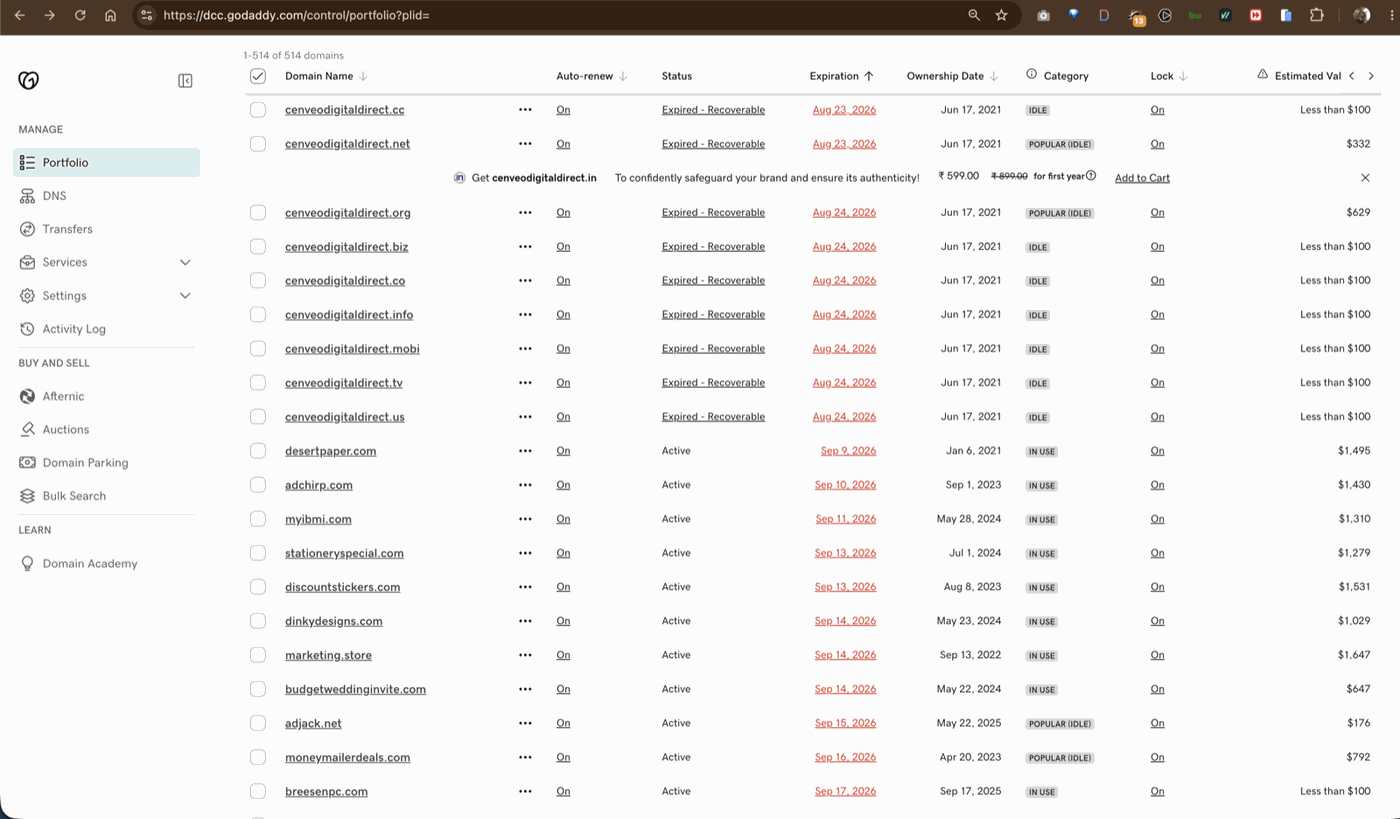Screen dimensions: 1400x819
Task: Click the Estimated Value warning icon
Action: click(1263, 75)
